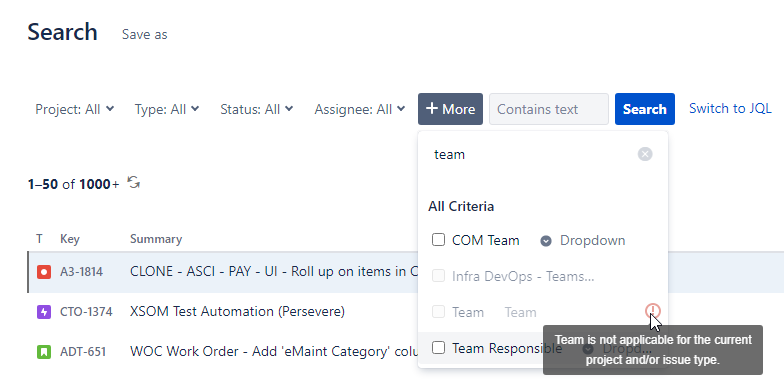Open the Type: All filter dropdown
The image size is (784, 383).
[167, 109]
